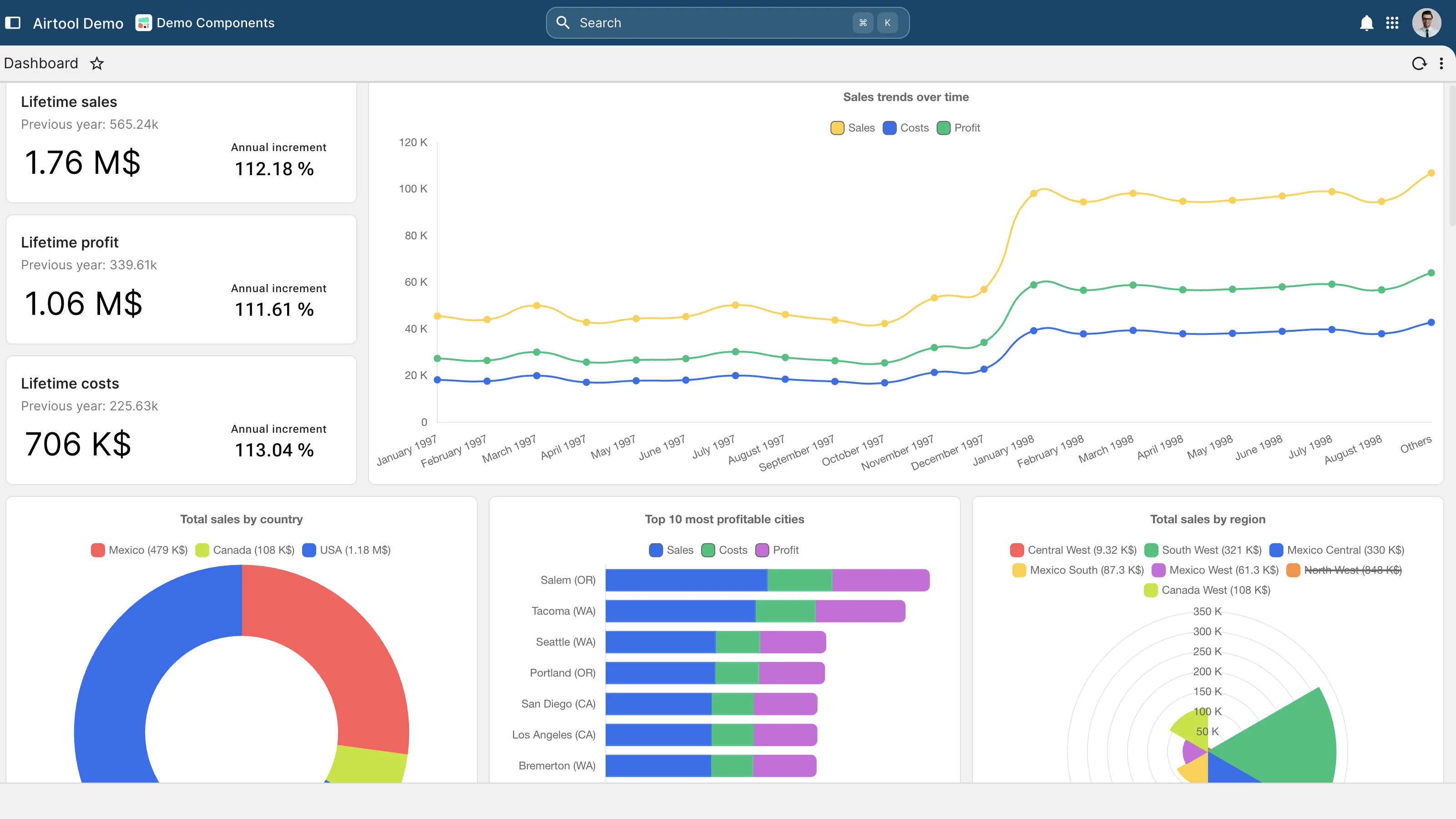Click San Diego (CA) purple profit bar
The width and height of the screenshot is (1456, 819).
tap(786, 704)
